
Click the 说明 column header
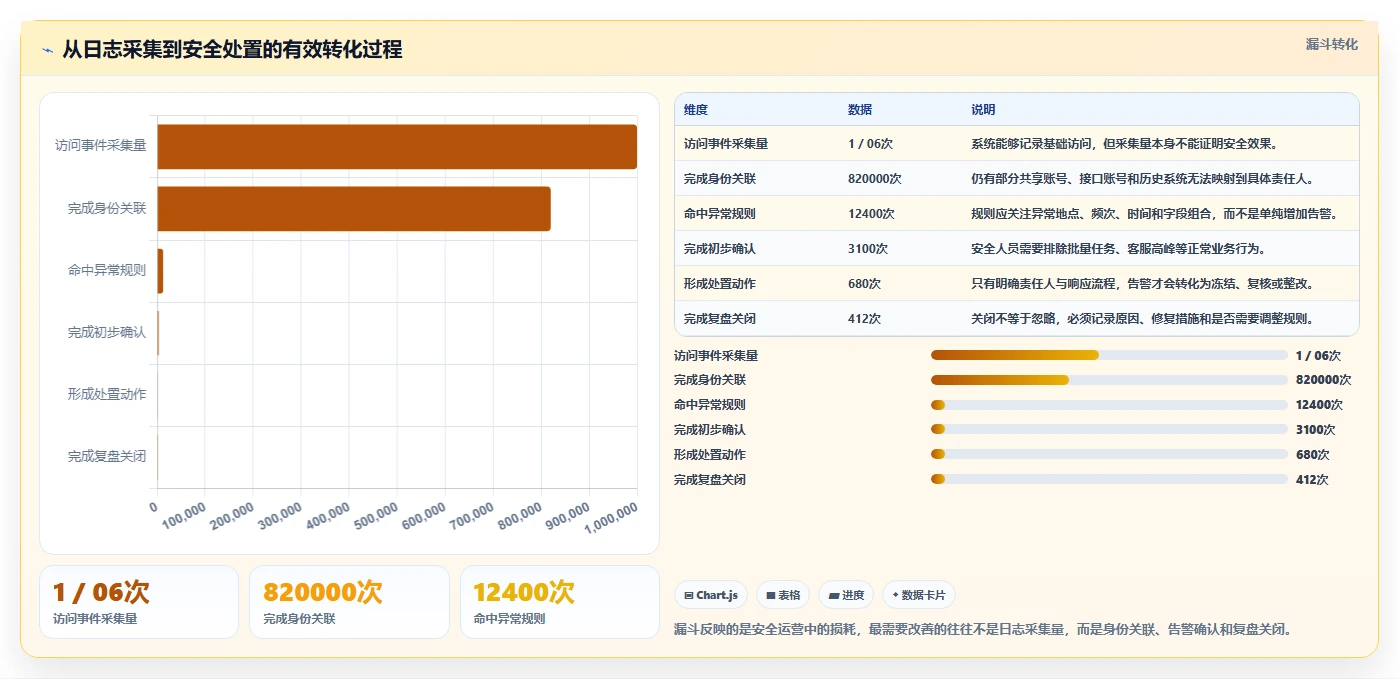coord(983,110)
